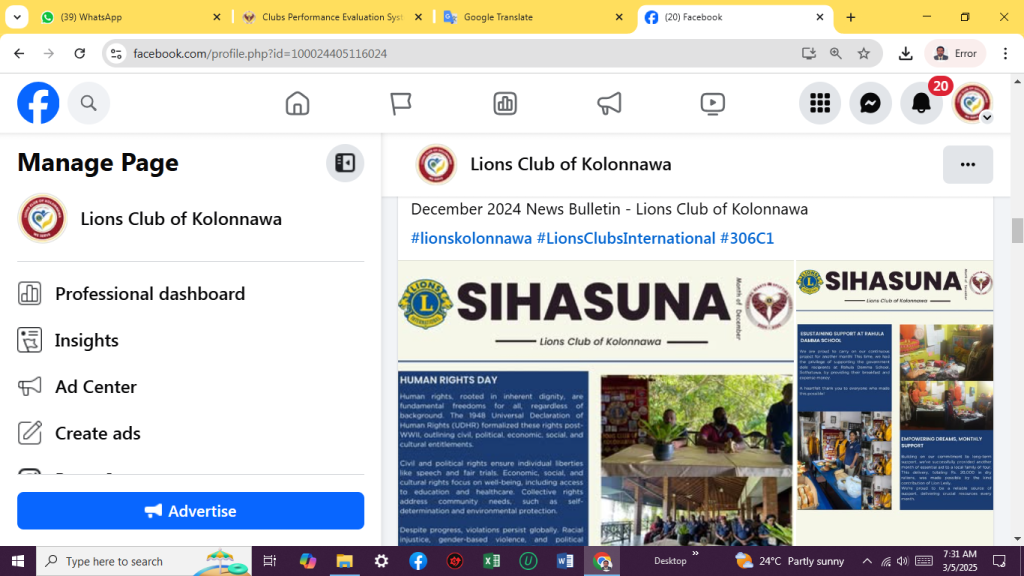View site information icon in address bar
This screenshot has height=576, width=1024.
(x=116, y=54)
